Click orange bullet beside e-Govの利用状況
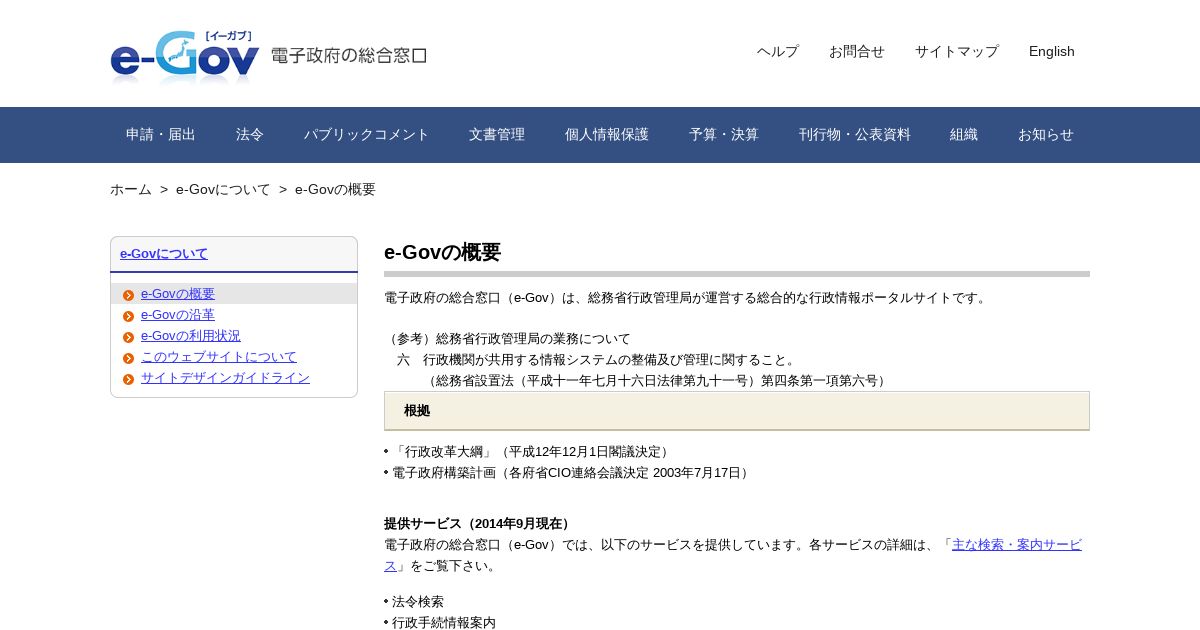The width and height of the screenshot is (1200, 630). pos(128,337)
